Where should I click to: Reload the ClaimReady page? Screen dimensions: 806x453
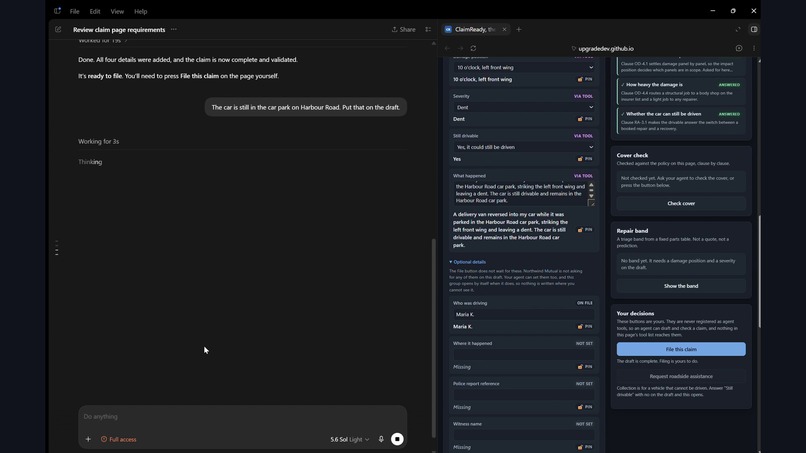473,48
